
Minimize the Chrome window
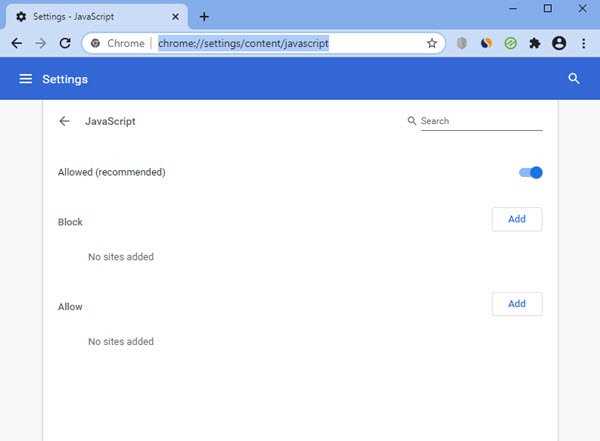click(x=513, y=8)
